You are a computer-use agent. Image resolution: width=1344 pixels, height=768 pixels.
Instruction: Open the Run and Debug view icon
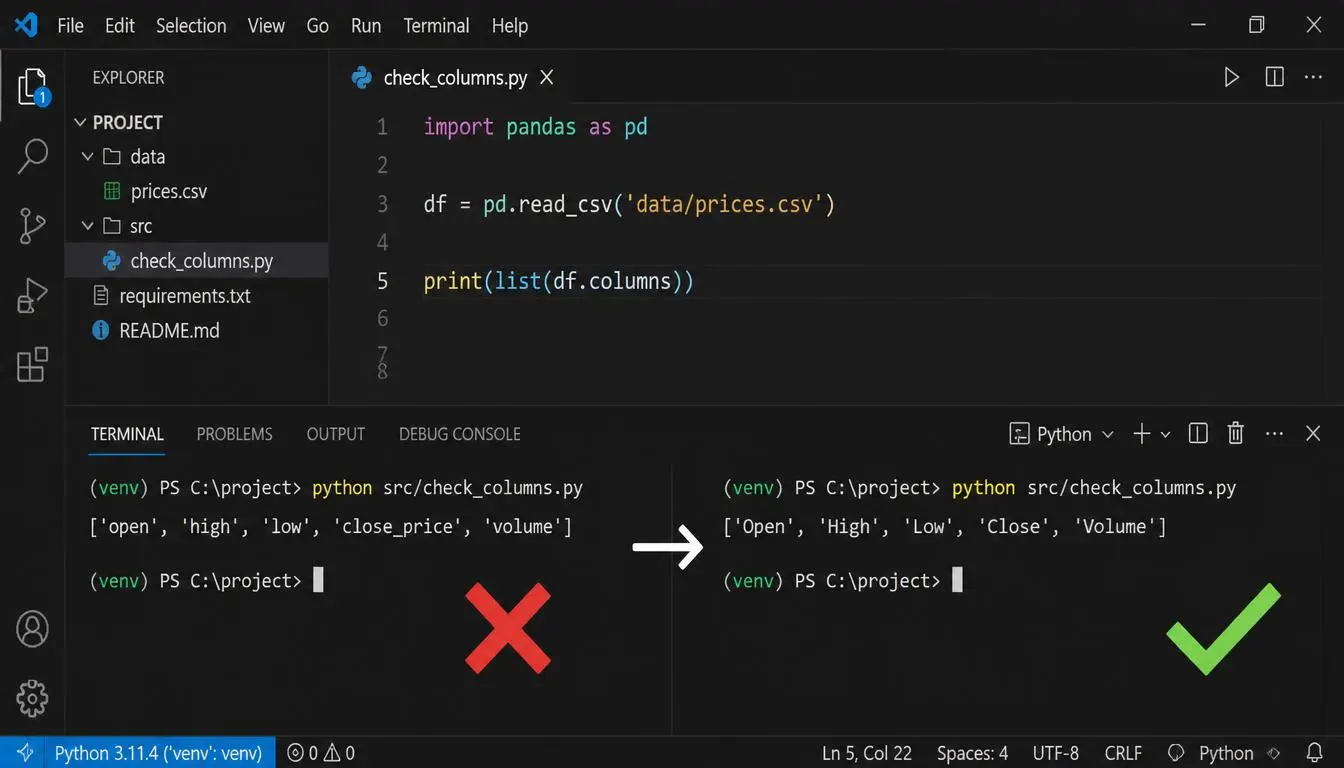(33, 296)
